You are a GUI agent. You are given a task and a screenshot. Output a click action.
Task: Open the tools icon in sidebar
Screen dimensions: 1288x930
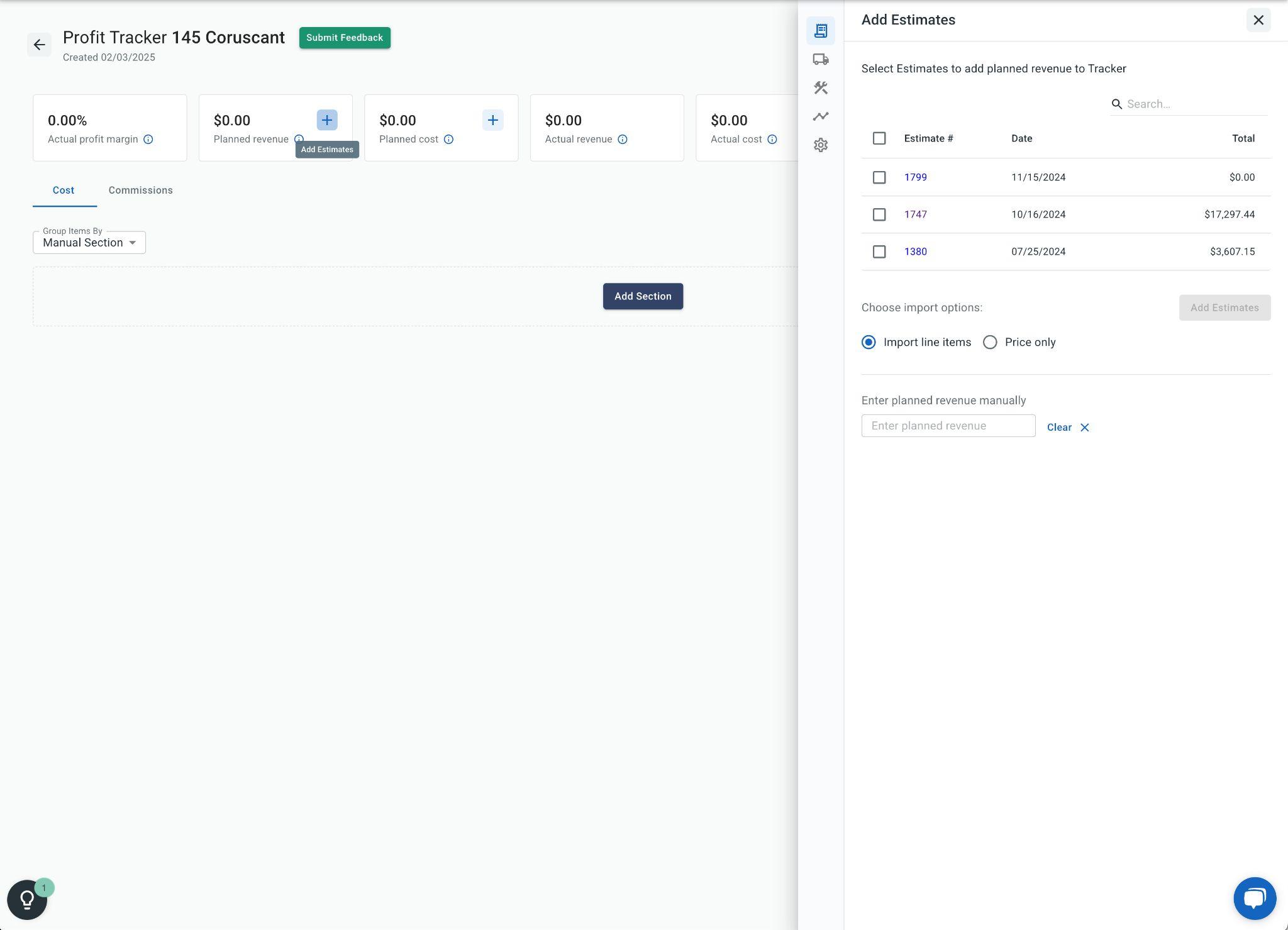tap(820, 88)
